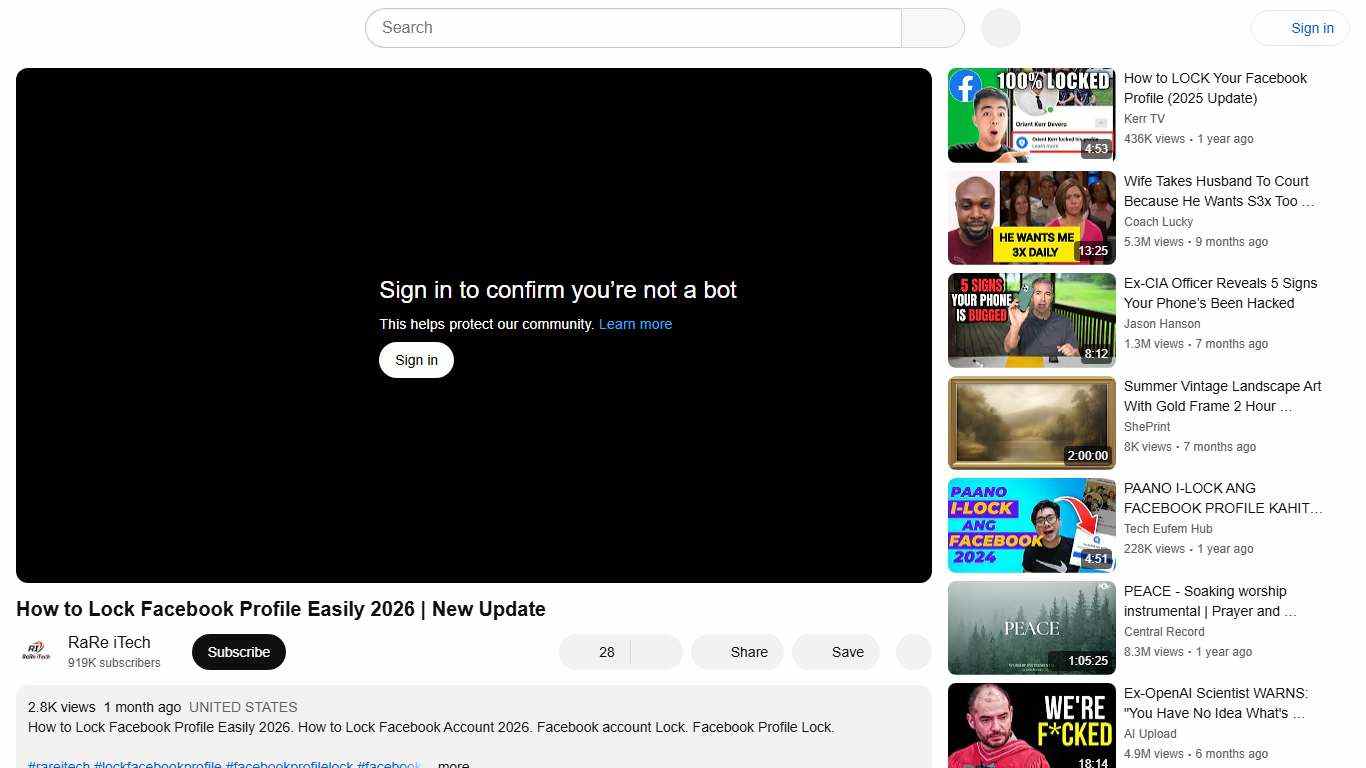Click the circular icon right of the search bar
1366x768 pixels.
point(1000,28)
